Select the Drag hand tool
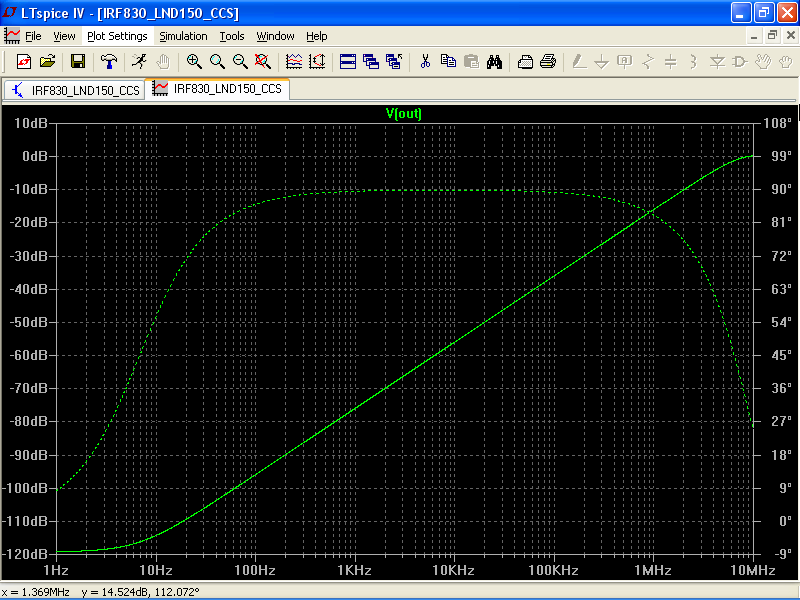The image size is (800, 600). [x=786, y=62]
